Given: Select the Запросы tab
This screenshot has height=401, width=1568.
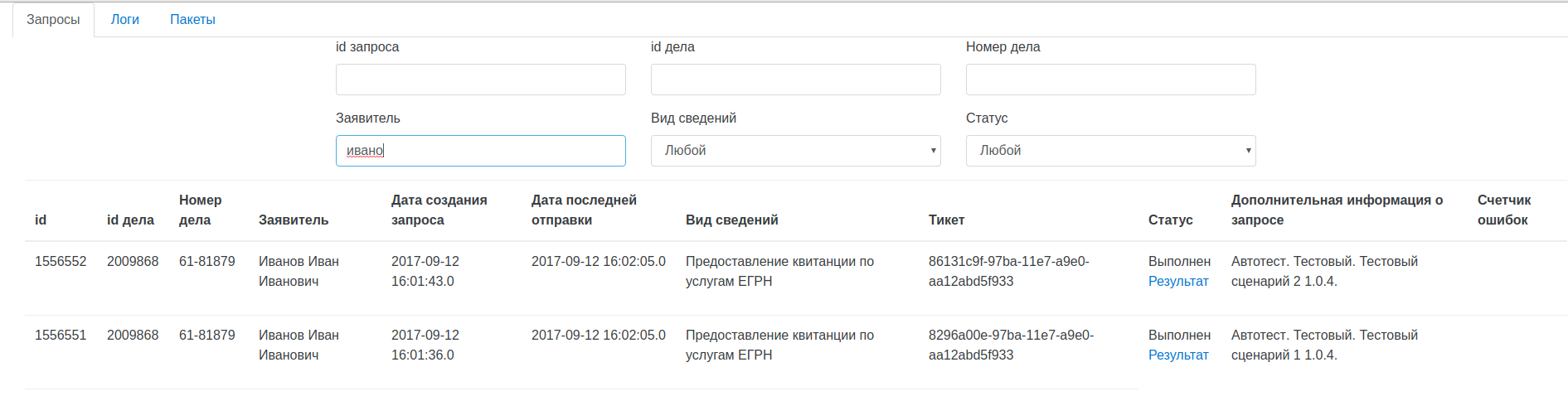Looking at the screenshot, I should (x=53, y=19).
